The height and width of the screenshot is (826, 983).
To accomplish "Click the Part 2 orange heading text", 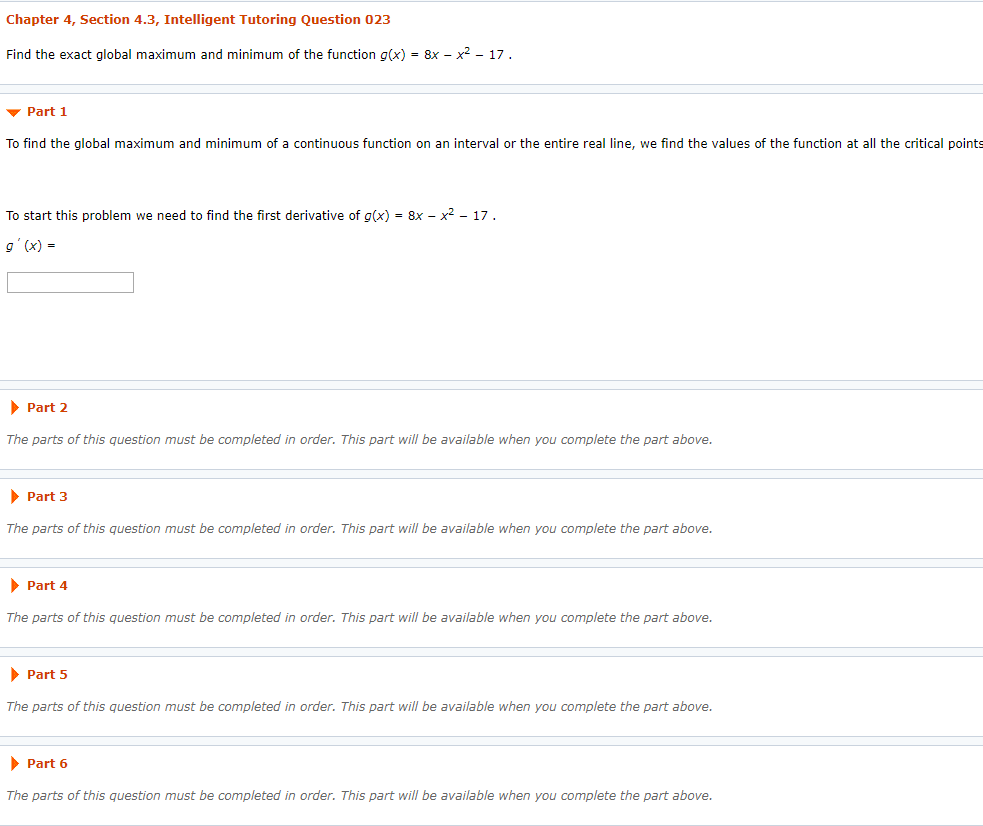I will coord(47,407).
